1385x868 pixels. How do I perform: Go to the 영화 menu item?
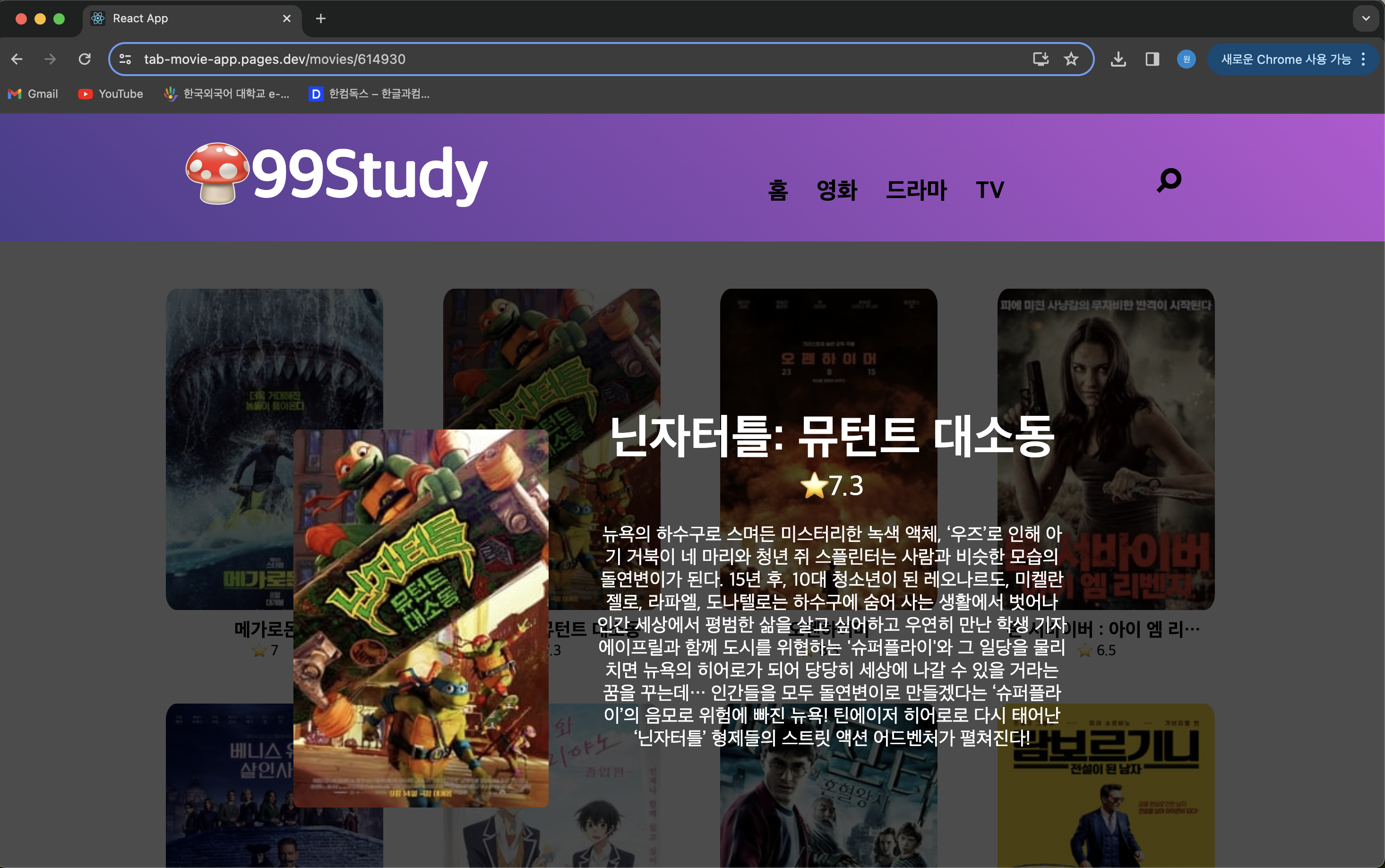coord(837,190)
